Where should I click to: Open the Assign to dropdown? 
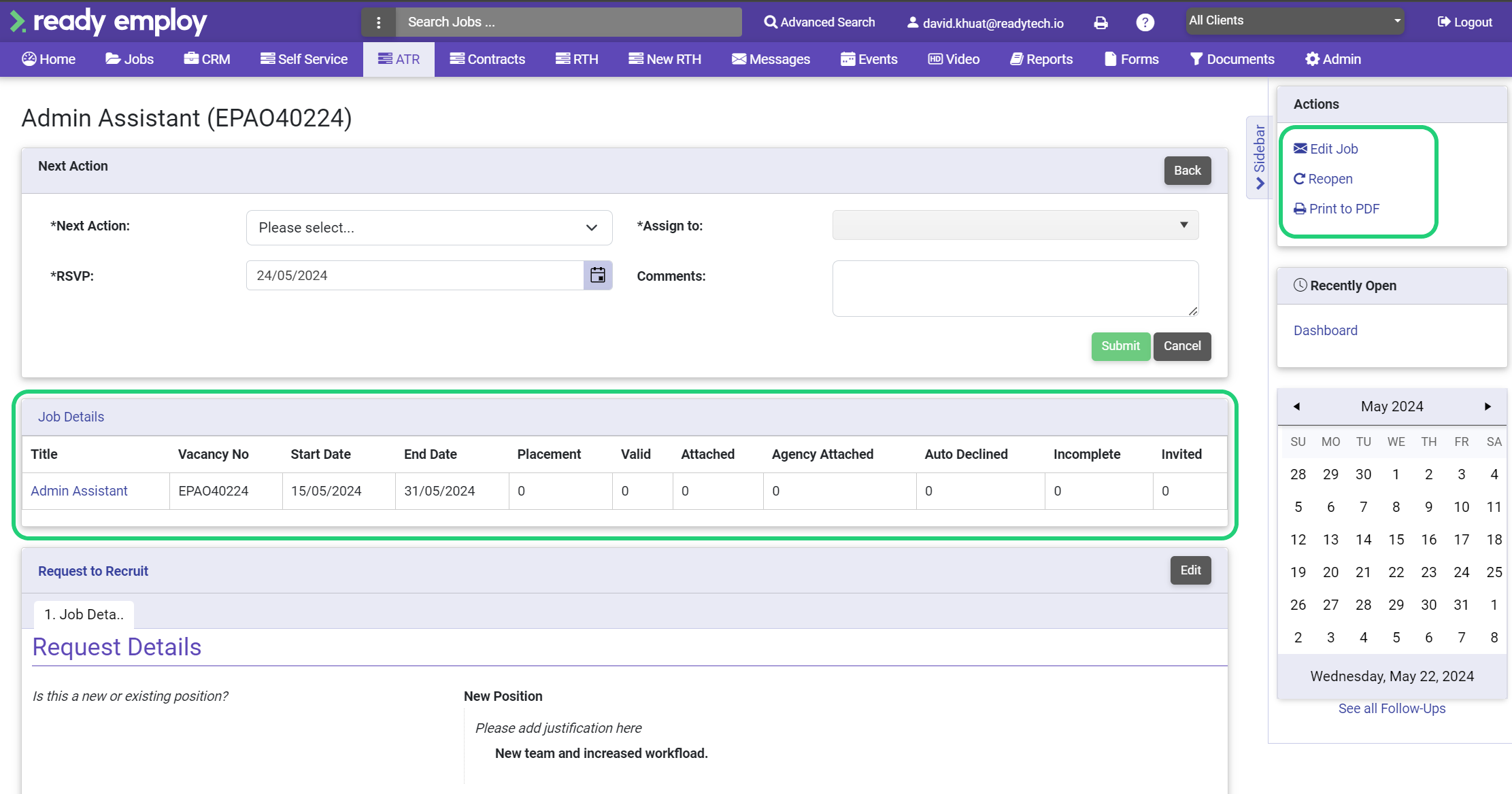pyautogui.click(x=1015, y=225)
